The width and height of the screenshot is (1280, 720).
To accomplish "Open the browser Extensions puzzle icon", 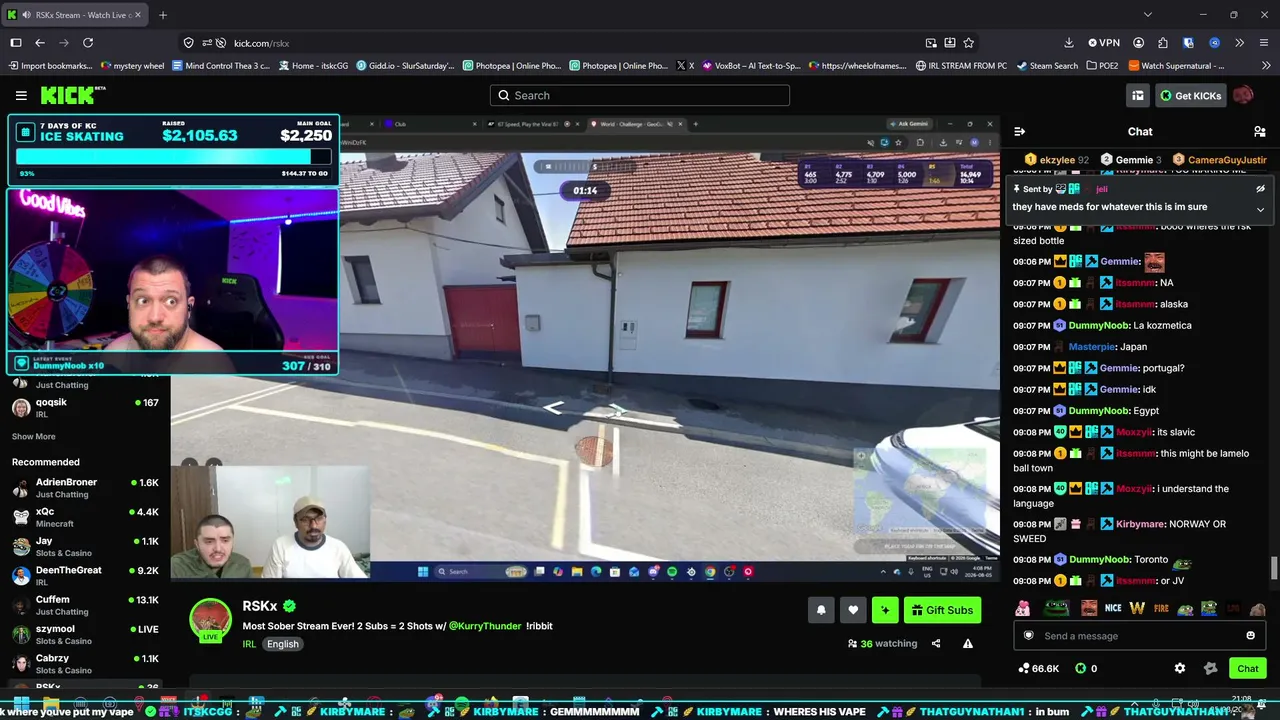I will (x=1163, y=43).
